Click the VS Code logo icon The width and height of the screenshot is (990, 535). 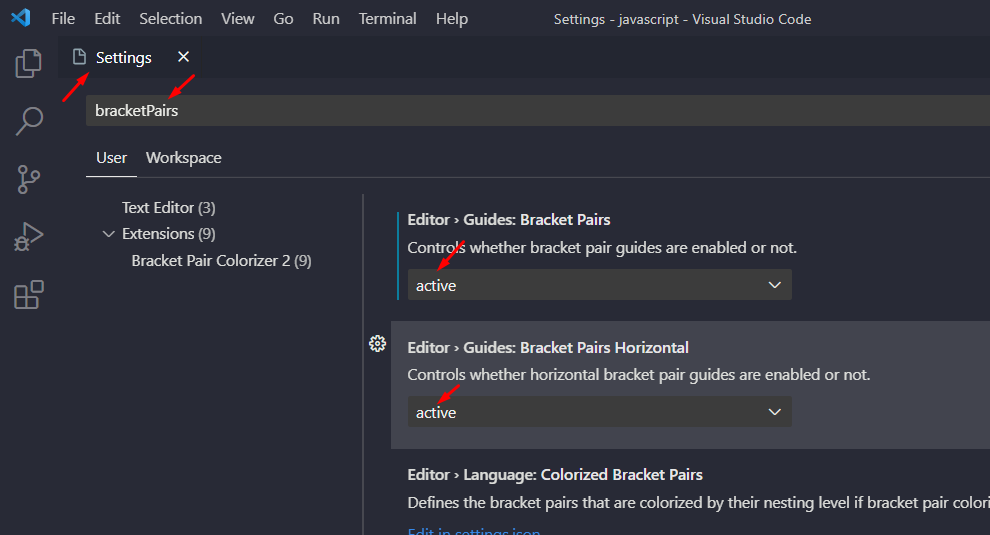[x=21, y=19]
